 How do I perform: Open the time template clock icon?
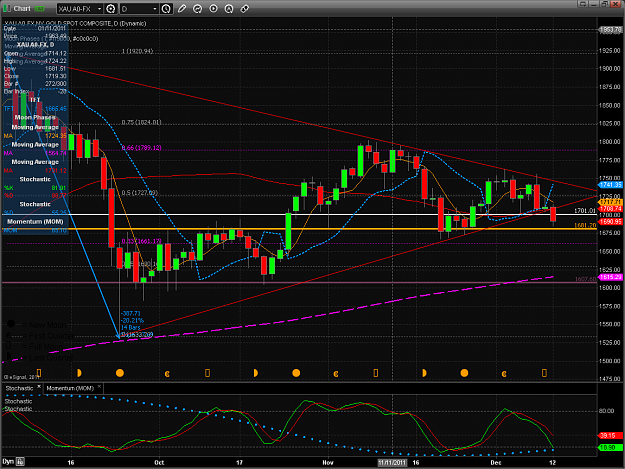[166, 8]
